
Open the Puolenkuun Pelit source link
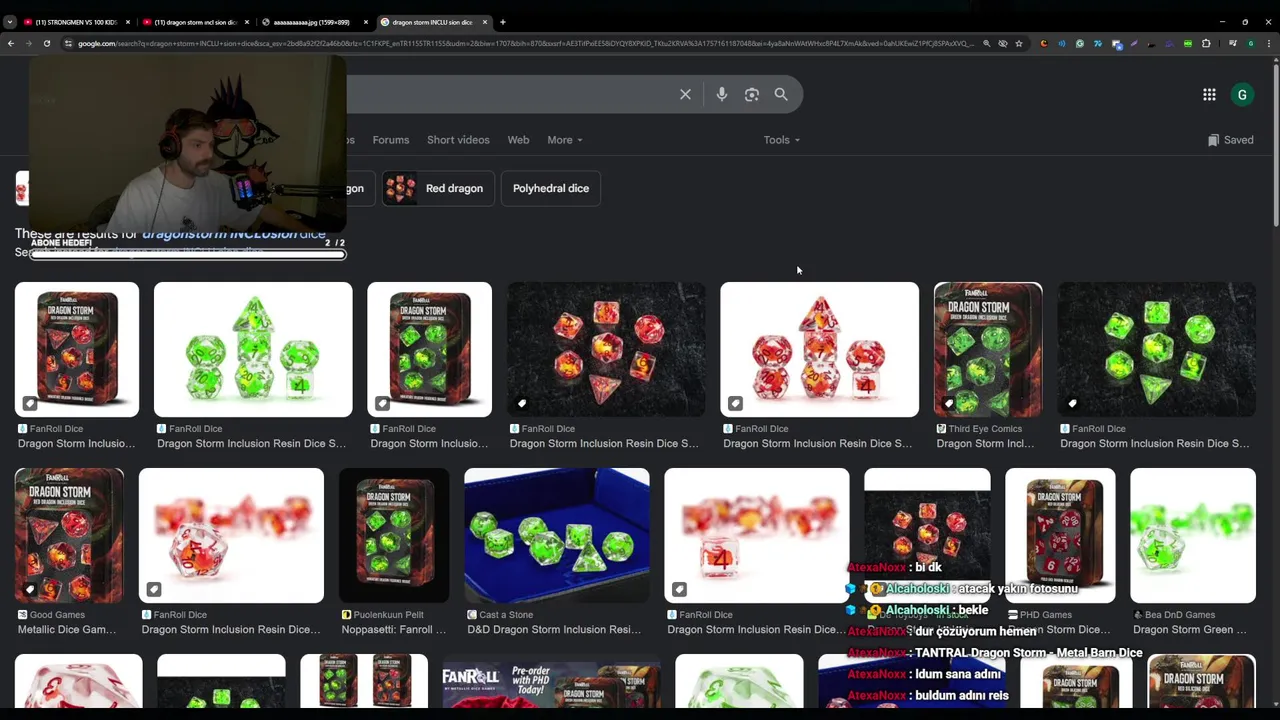(x=388, y=615)
